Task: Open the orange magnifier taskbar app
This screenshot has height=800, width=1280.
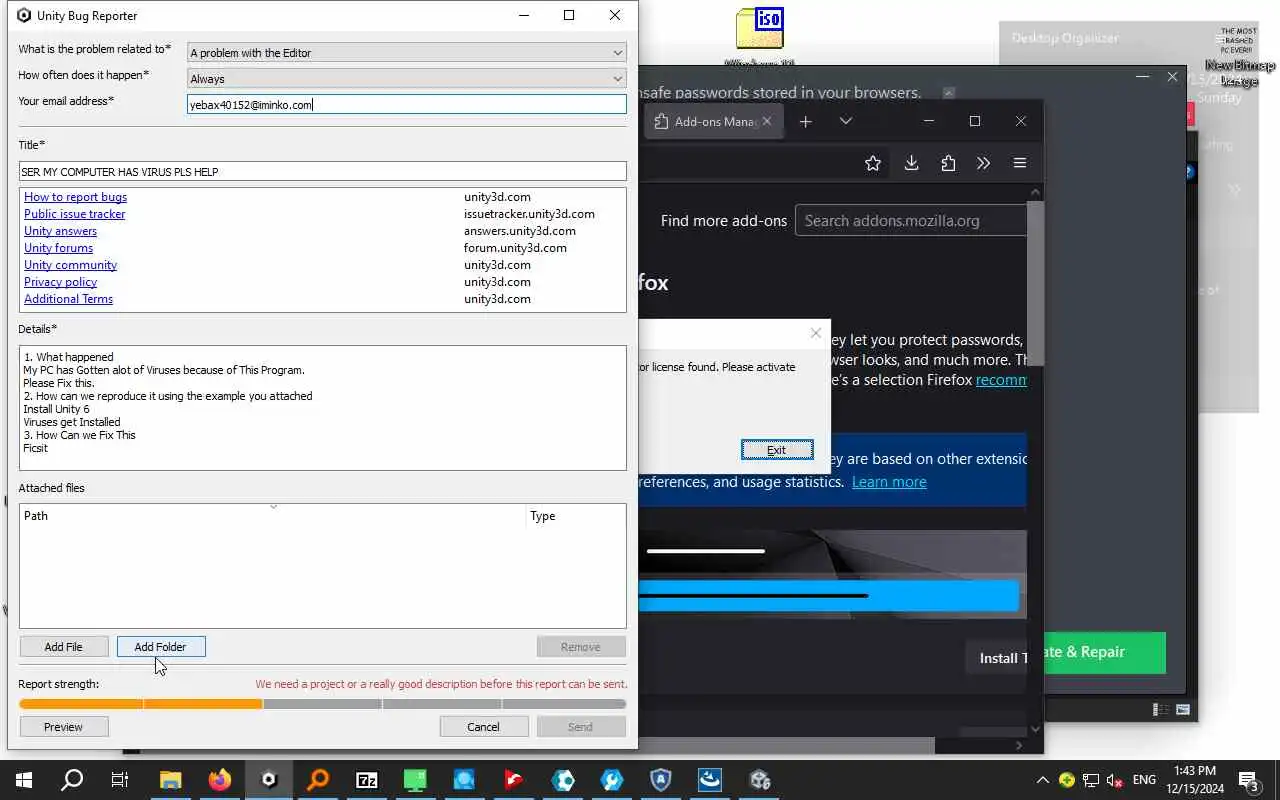Action: [x=318, y=780]
